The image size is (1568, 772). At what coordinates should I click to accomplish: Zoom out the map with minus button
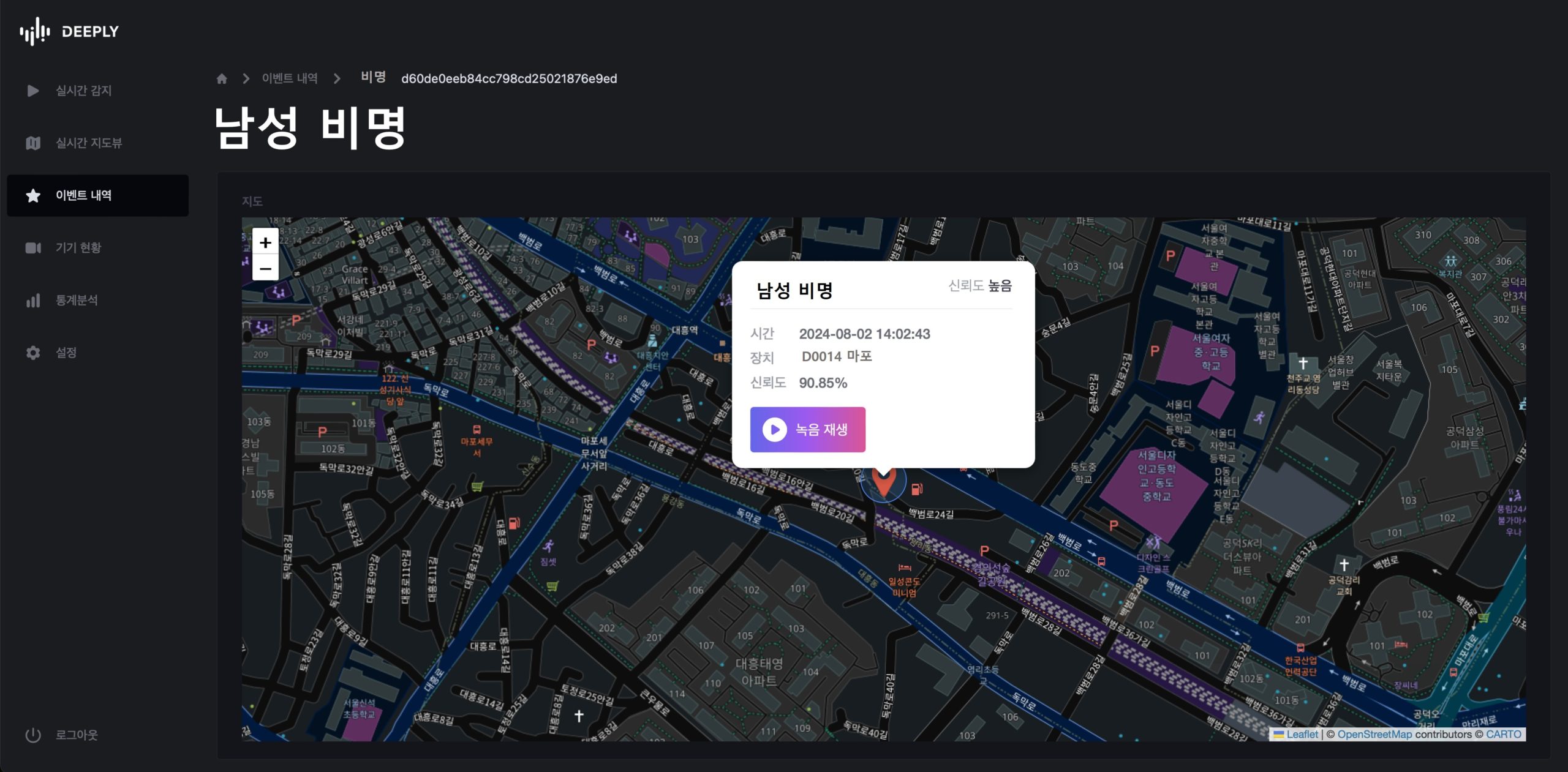pos(265,268)
